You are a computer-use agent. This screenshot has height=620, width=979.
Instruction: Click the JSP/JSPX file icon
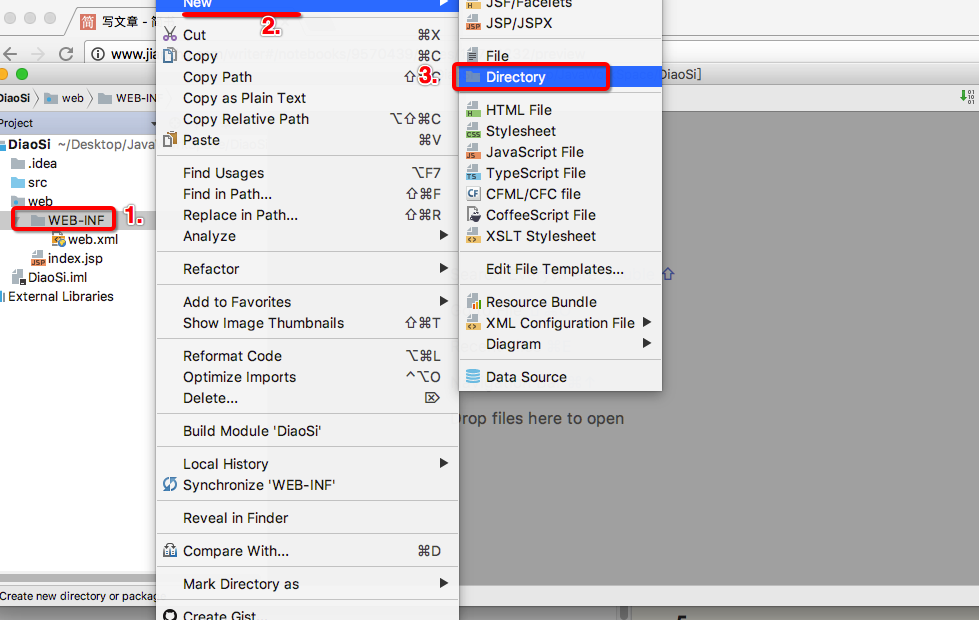click(473, 22)
